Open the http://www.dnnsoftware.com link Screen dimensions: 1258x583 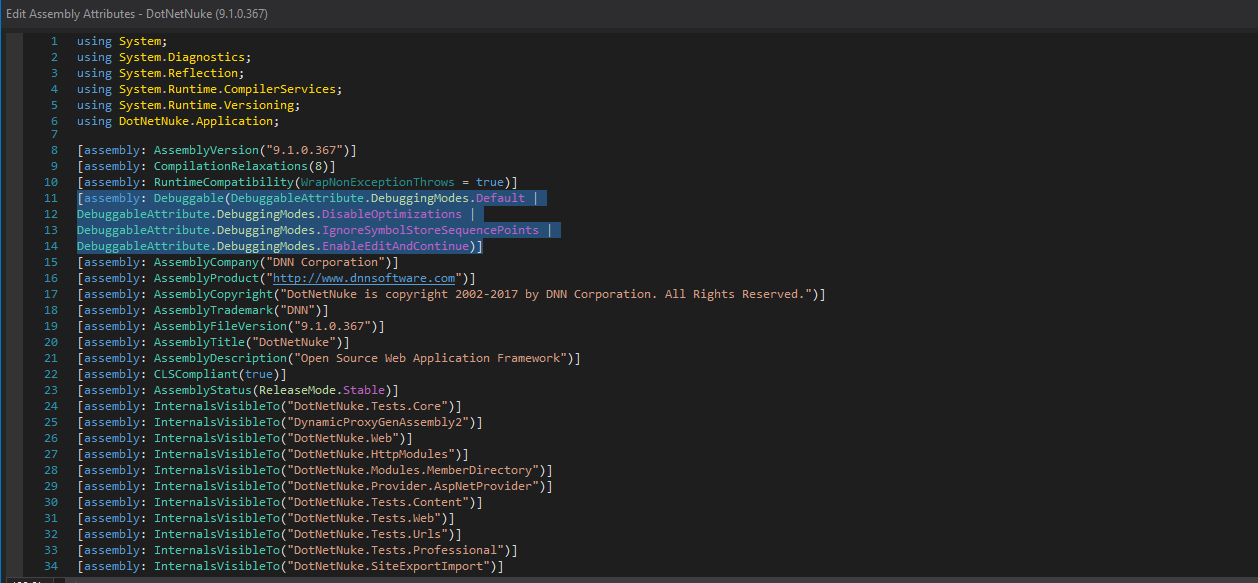pos(364,278)
